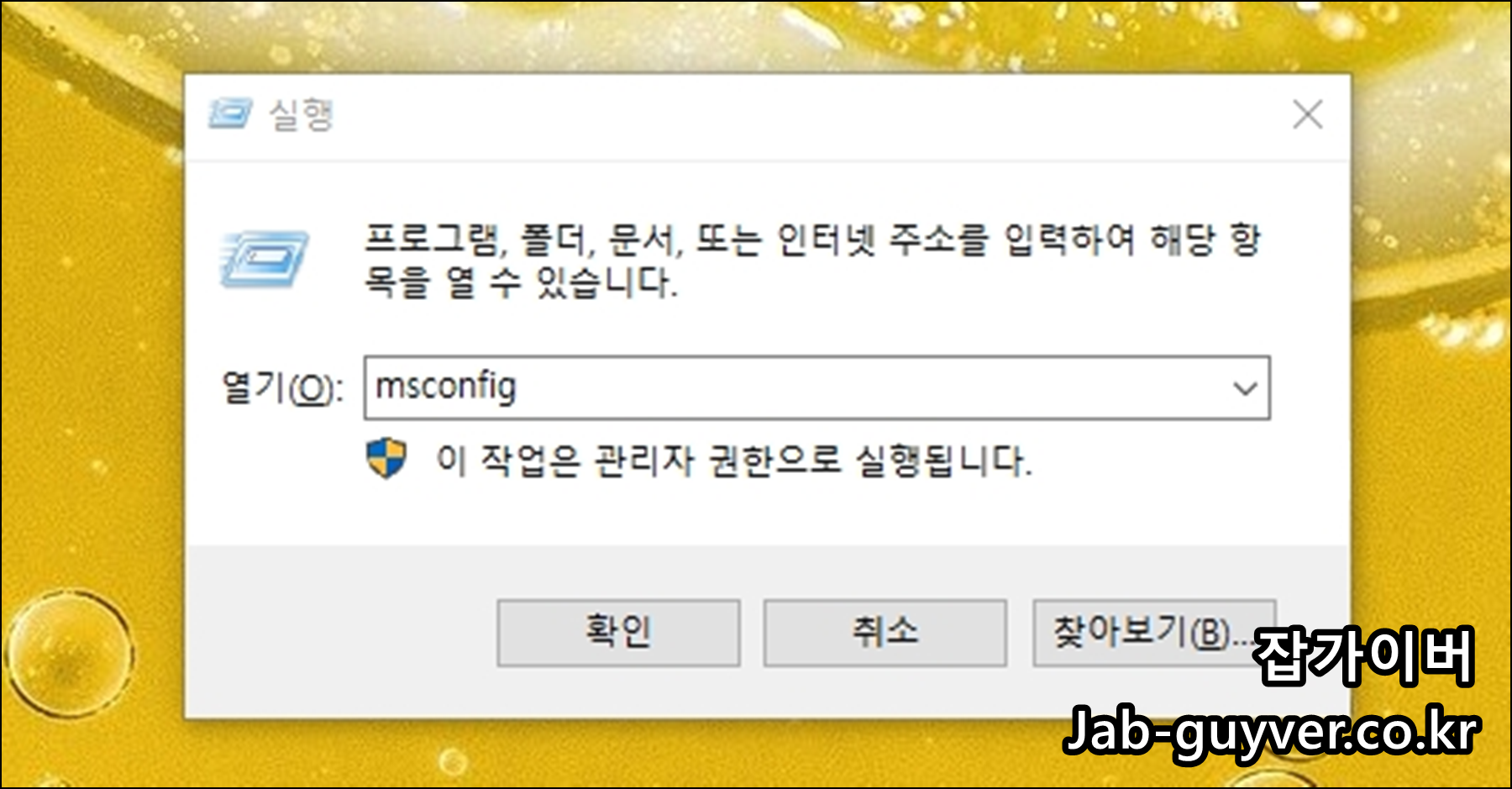
Task: Click the large Run program icon
Action: [x=263, y=260]
